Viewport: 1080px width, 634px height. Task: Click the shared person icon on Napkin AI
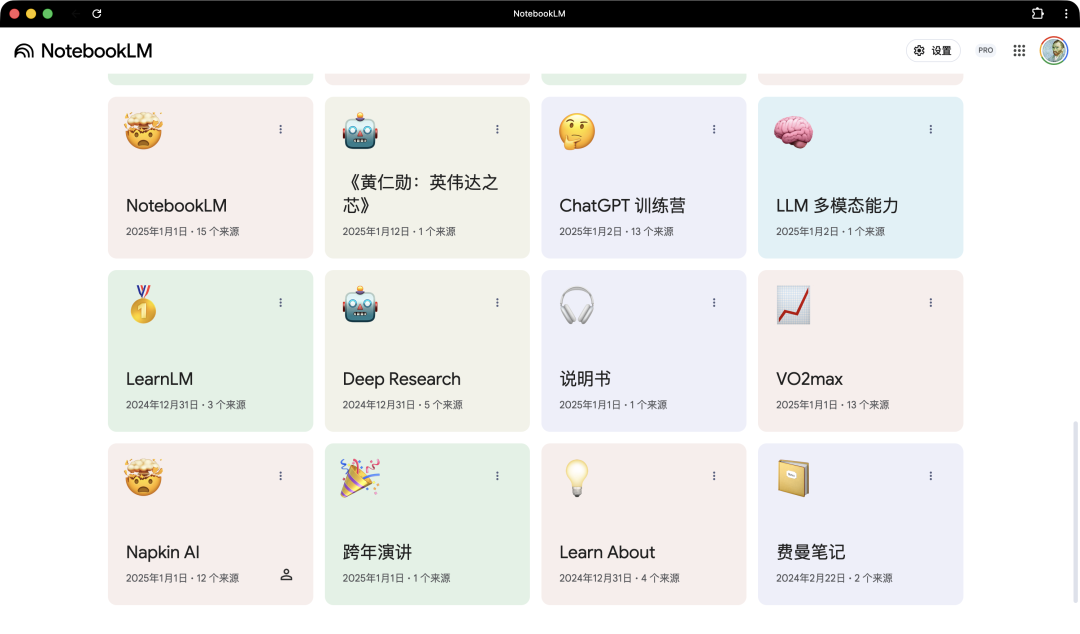pos(287,575)
